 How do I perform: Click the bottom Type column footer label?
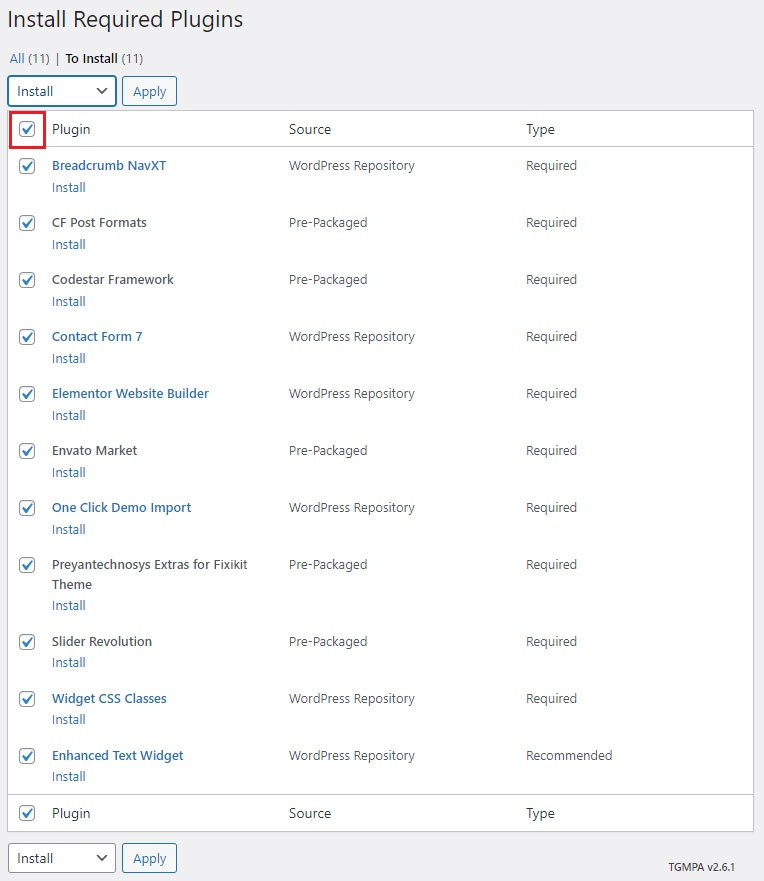point(540,814)
